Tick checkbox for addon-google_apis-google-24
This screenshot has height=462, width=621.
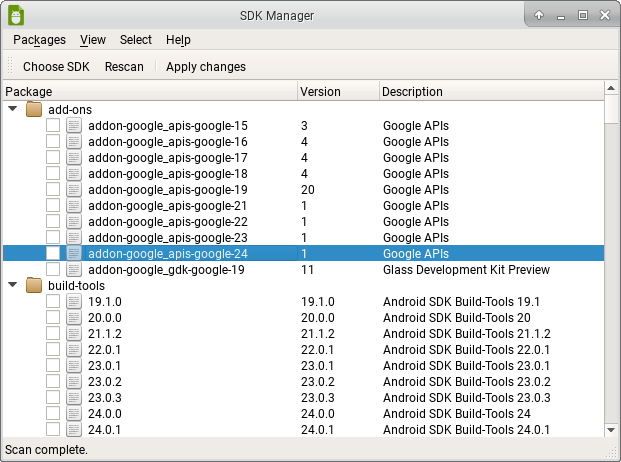(53, 253)
